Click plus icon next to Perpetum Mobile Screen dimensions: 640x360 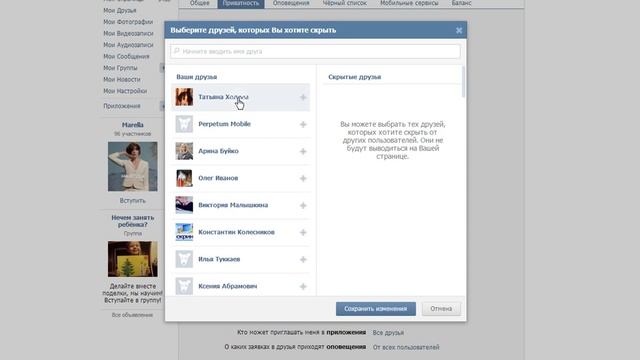303,124
